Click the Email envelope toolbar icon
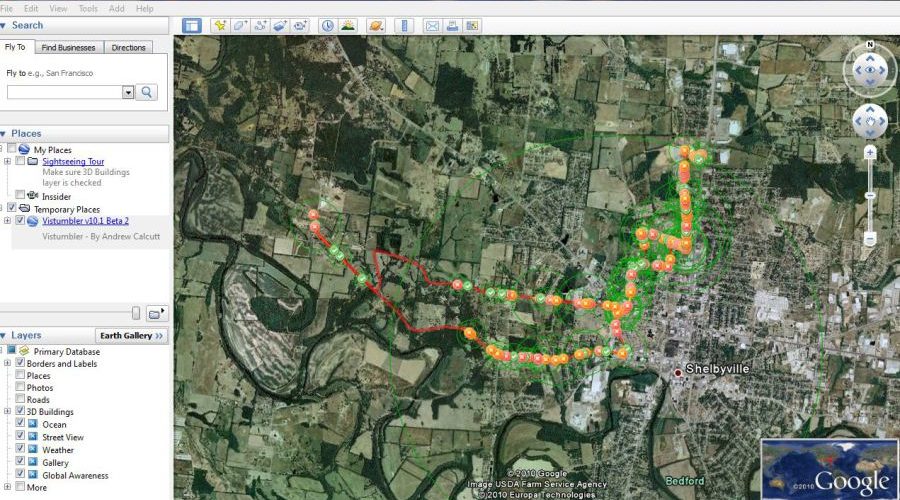Viewport: 900px width, 500px height. (x=432, y=25)
